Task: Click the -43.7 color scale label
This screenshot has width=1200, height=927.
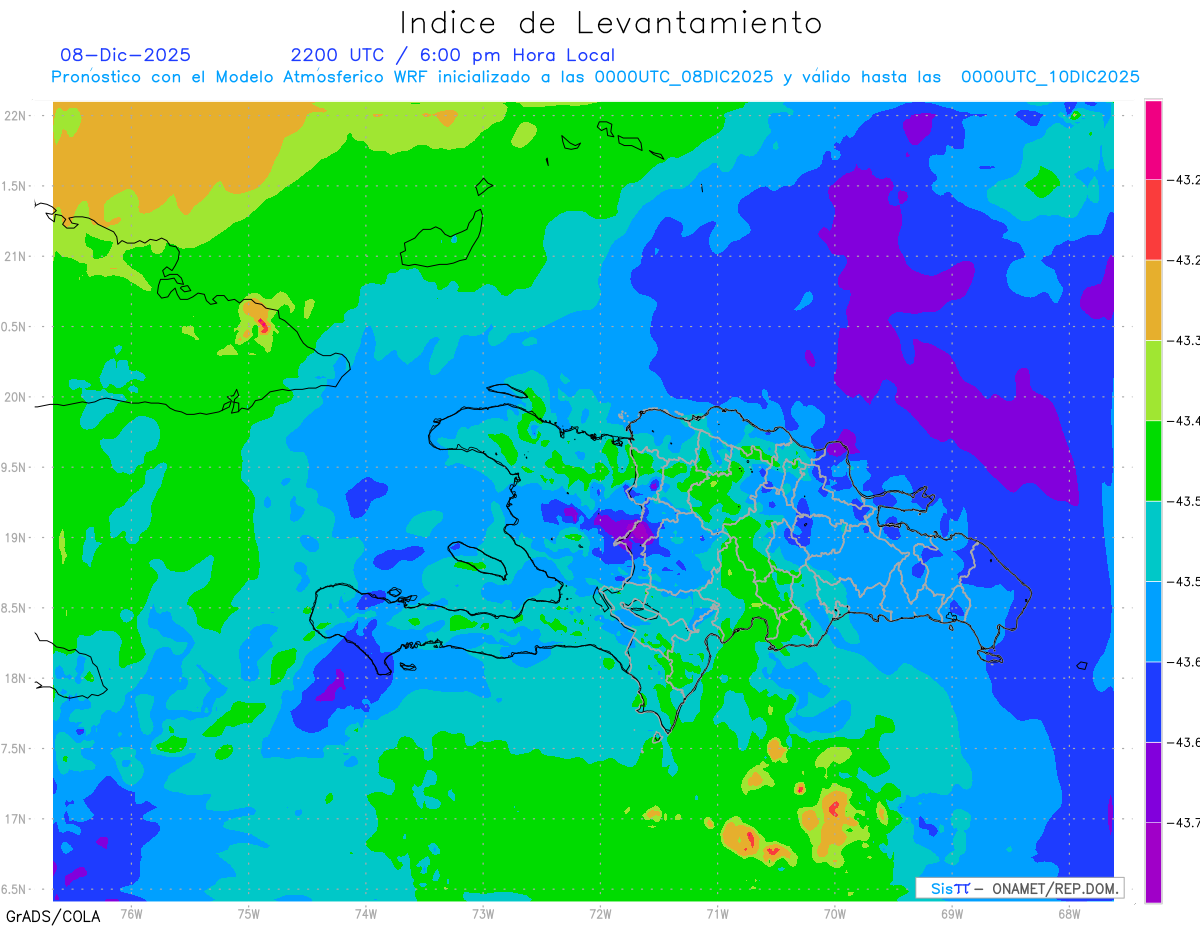Action: (1186, 822)
